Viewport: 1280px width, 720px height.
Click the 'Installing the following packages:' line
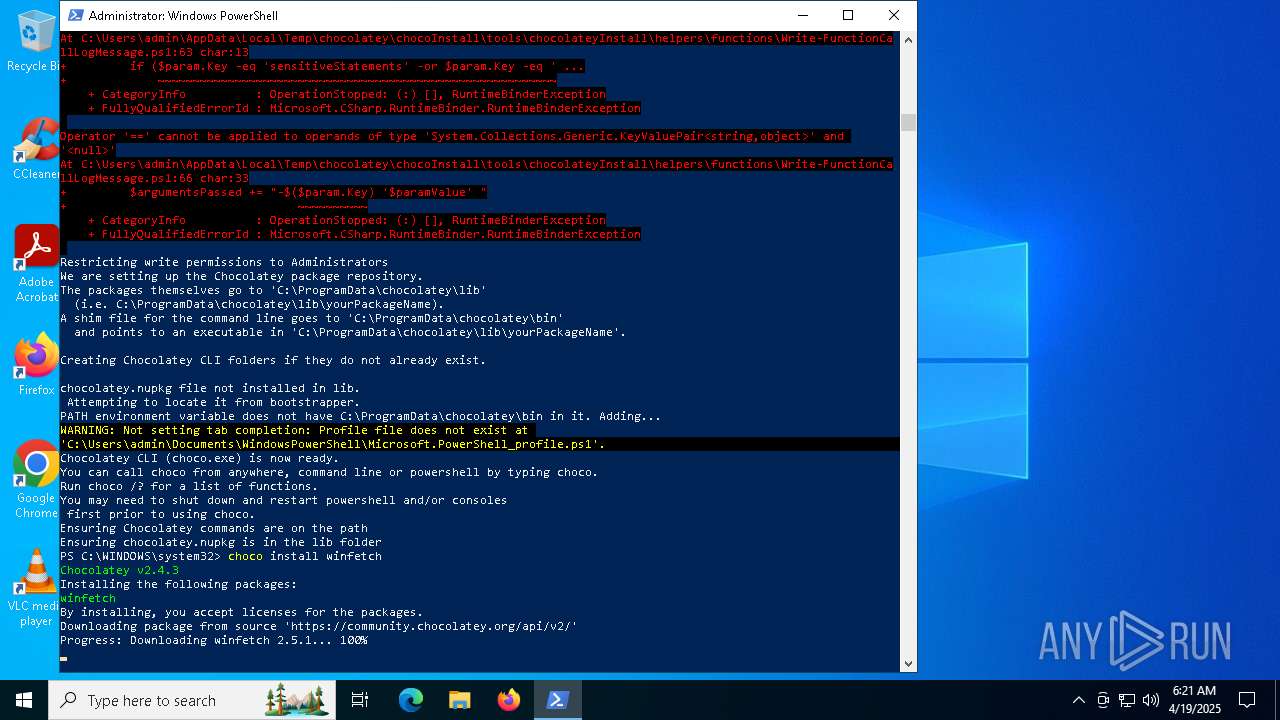179,584
